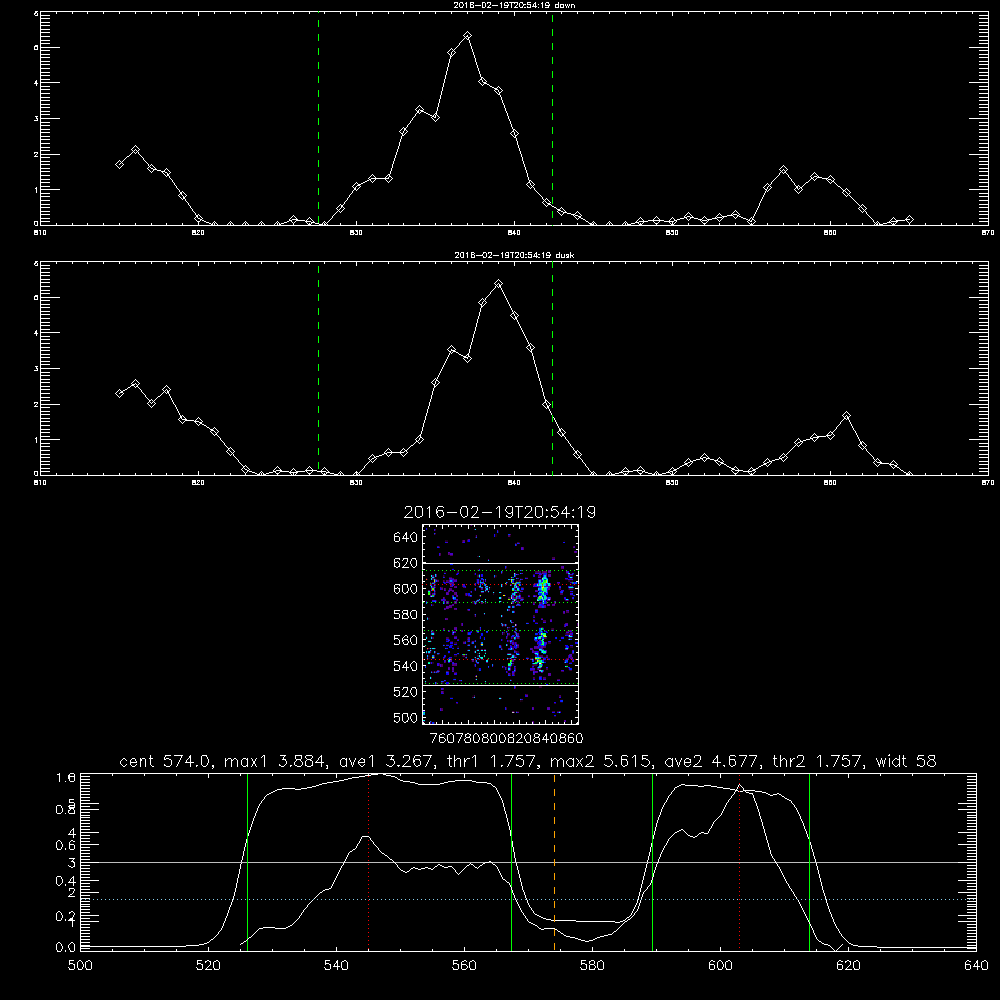Select the 'max1 3.884' value

pos(275,761)
